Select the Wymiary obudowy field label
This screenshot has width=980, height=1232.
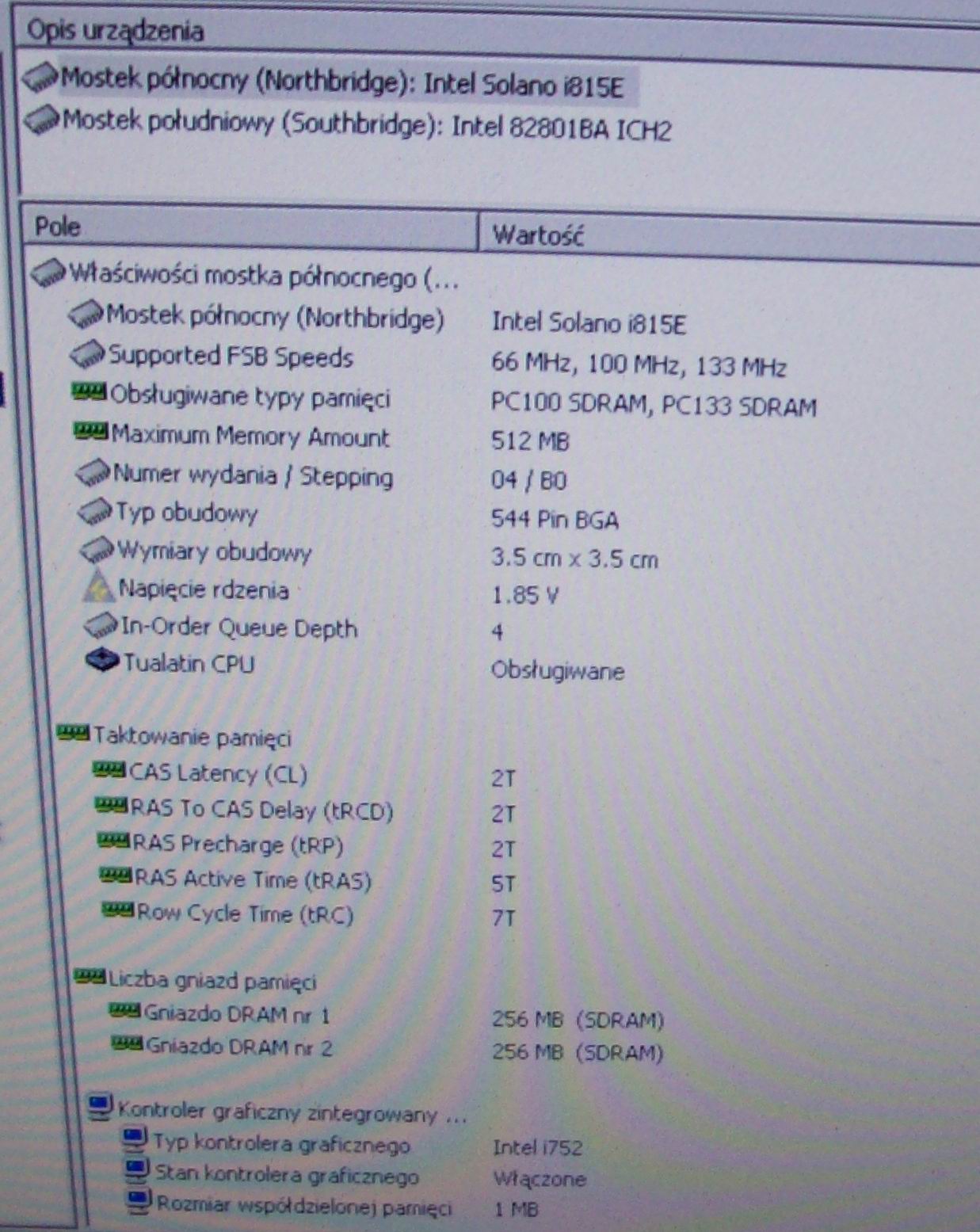coord(215,551)
